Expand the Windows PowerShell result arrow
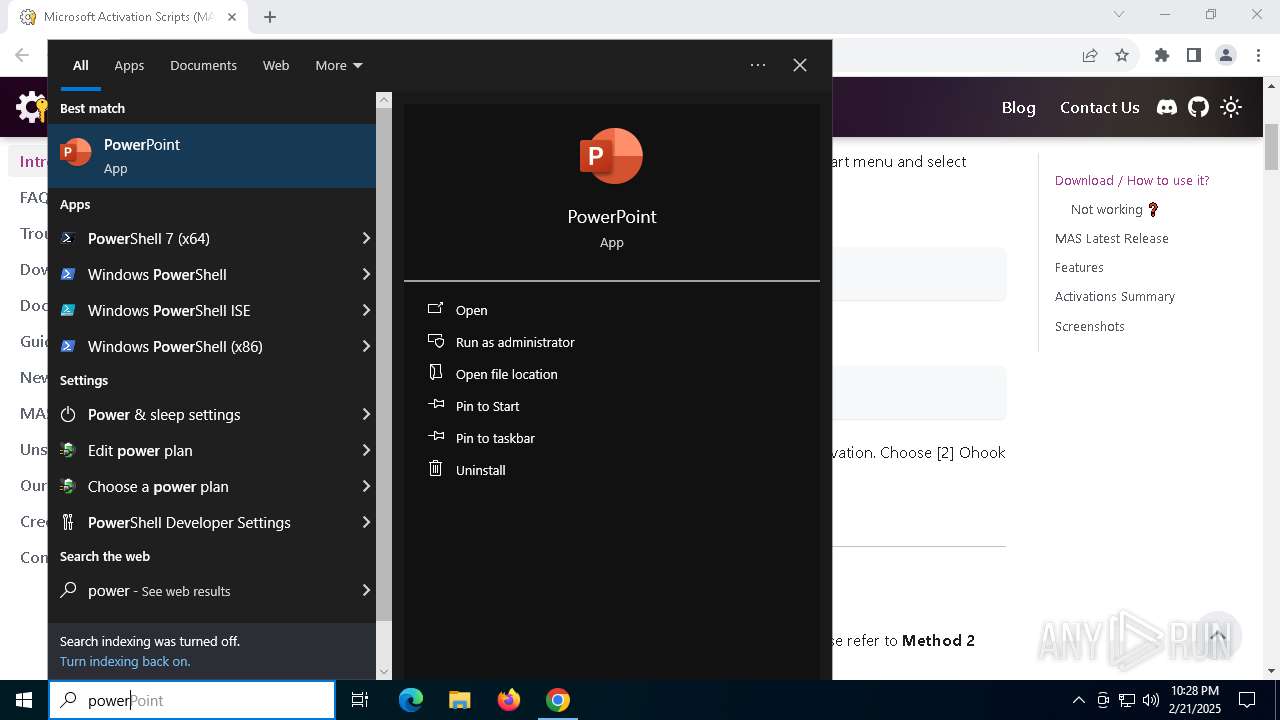The image size is (1280, 720). pos(366,274)
